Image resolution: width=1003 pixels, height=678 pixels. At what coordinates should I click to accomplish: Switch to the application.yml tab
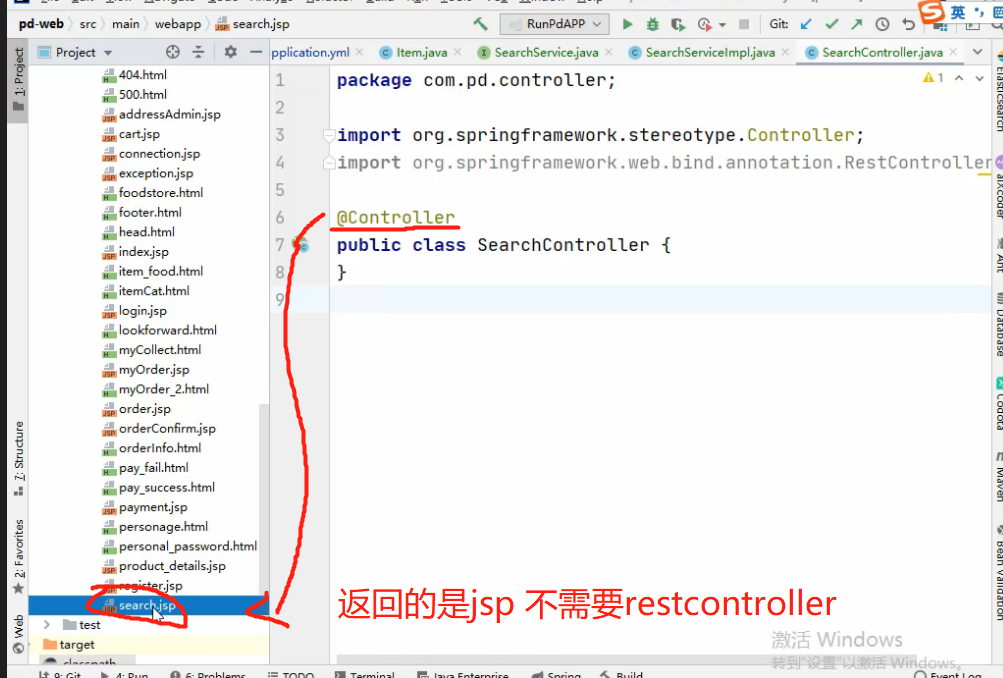click(x=310, y=52)
